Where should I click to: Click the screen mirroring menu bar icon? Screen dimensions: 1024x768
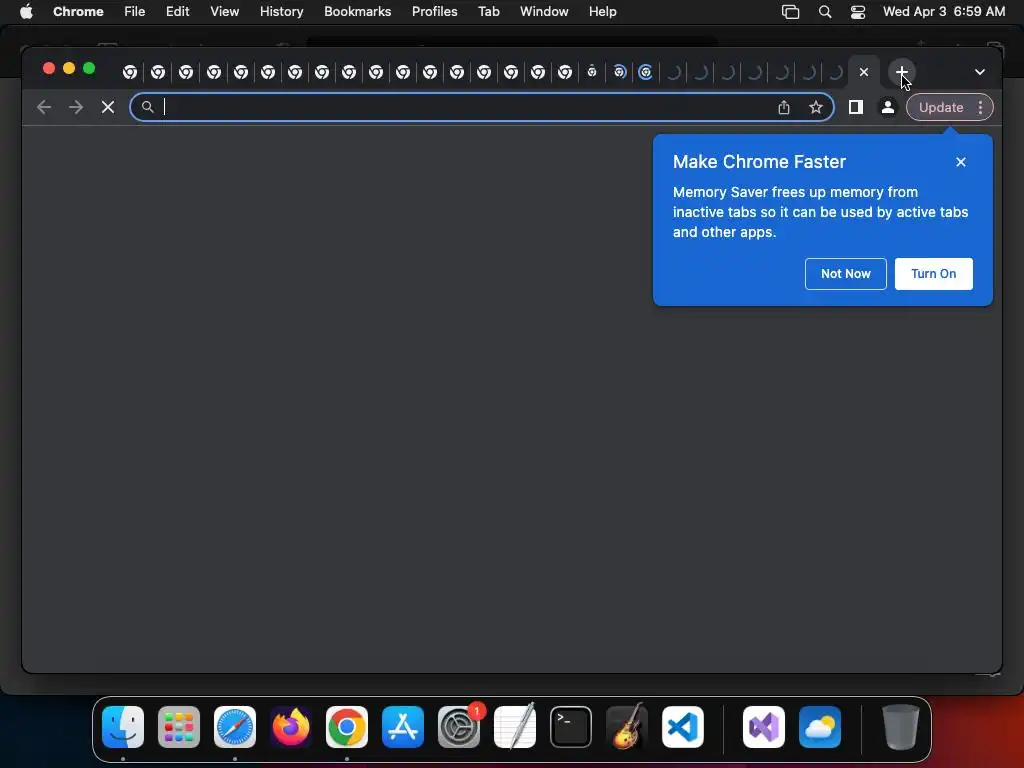click(x=790, y=12)
